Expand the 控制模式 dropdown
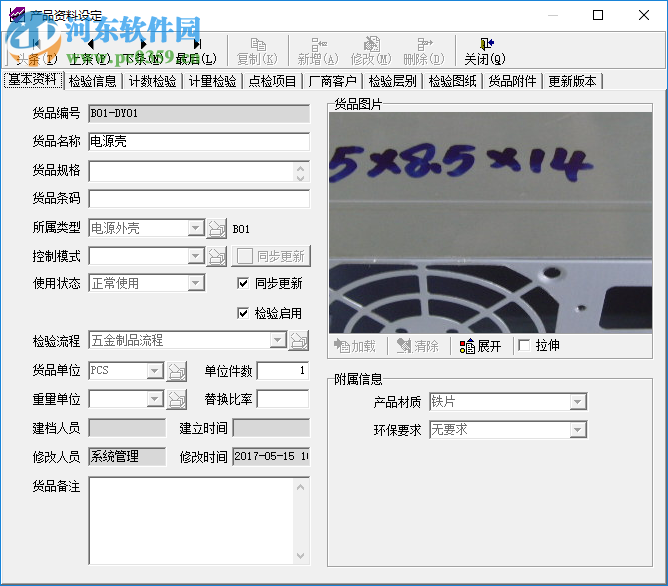Screen dimensions: 668x586 click(x=196, y=256)
